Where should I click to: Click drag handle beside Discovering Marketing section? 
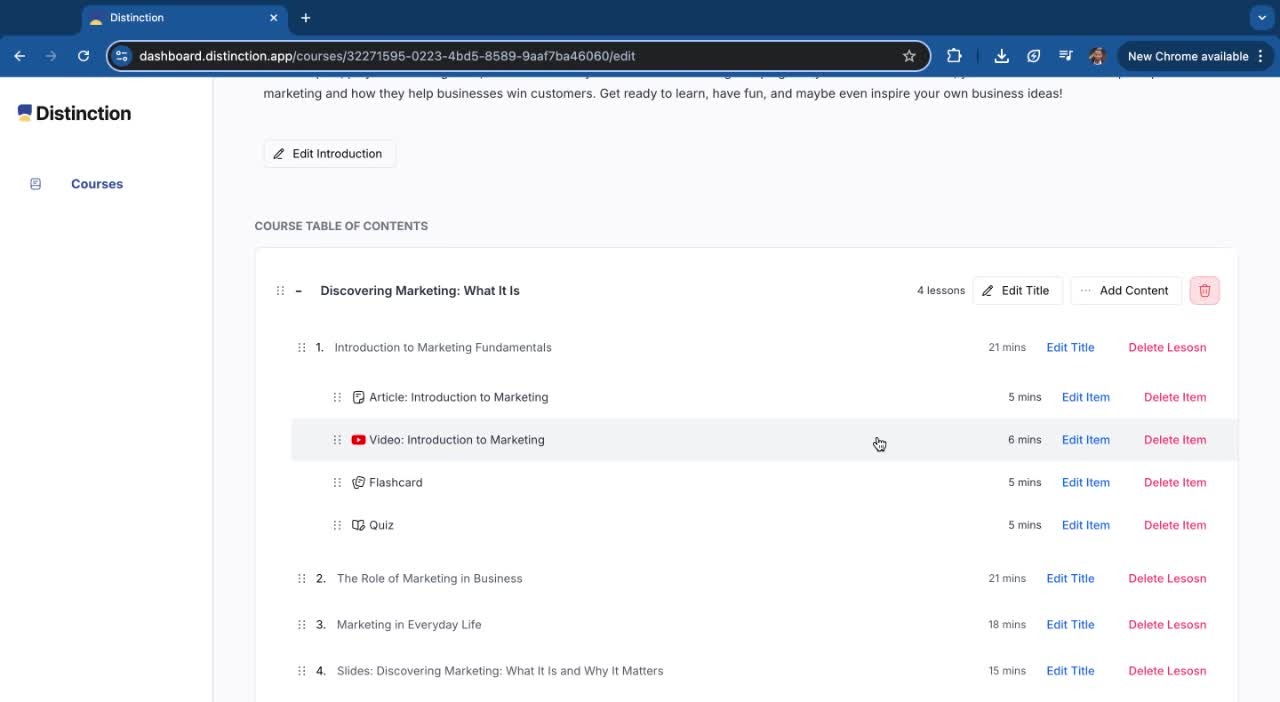(x=280, y=291)
